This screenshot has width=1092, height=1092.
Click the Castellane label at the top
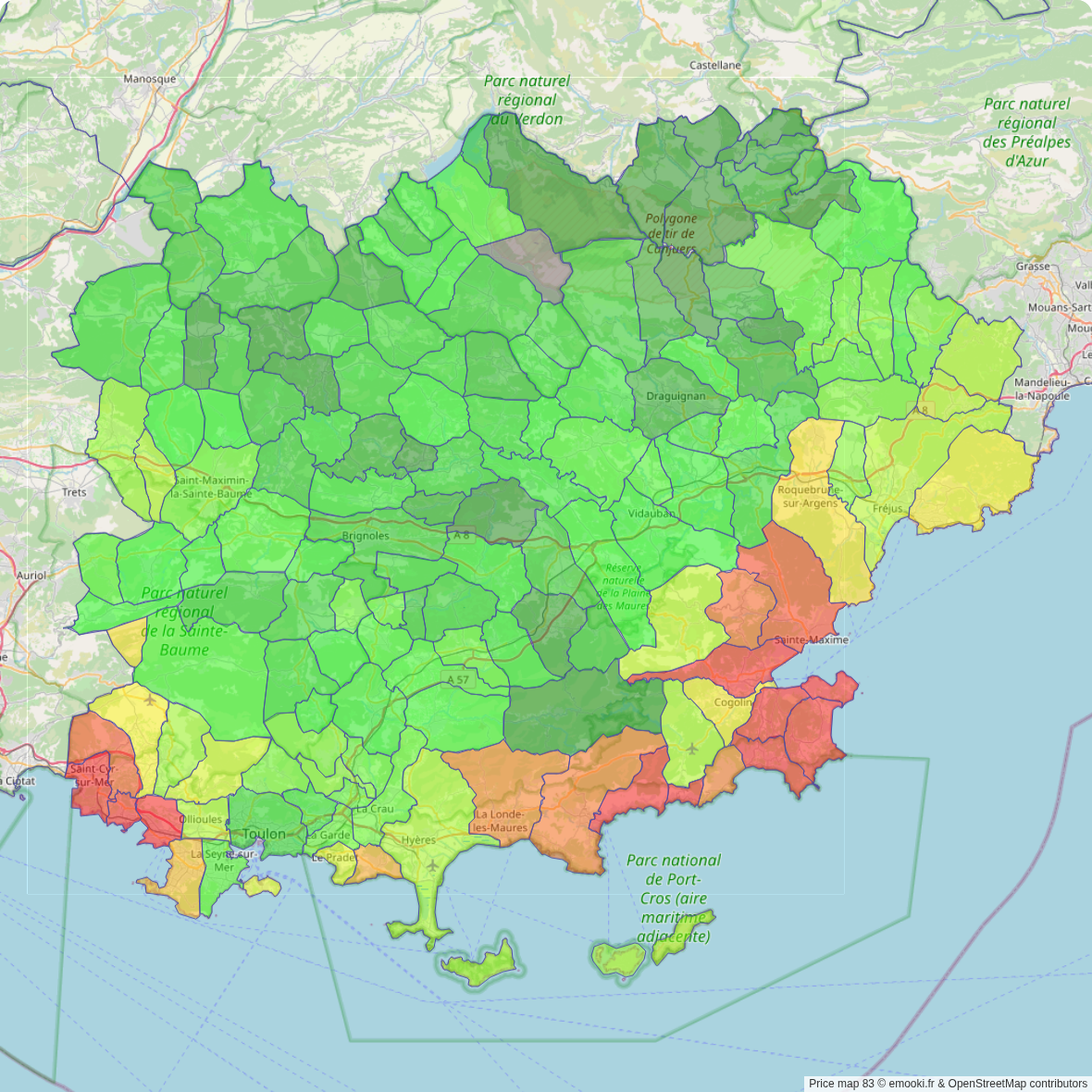[x=715, y=65]
